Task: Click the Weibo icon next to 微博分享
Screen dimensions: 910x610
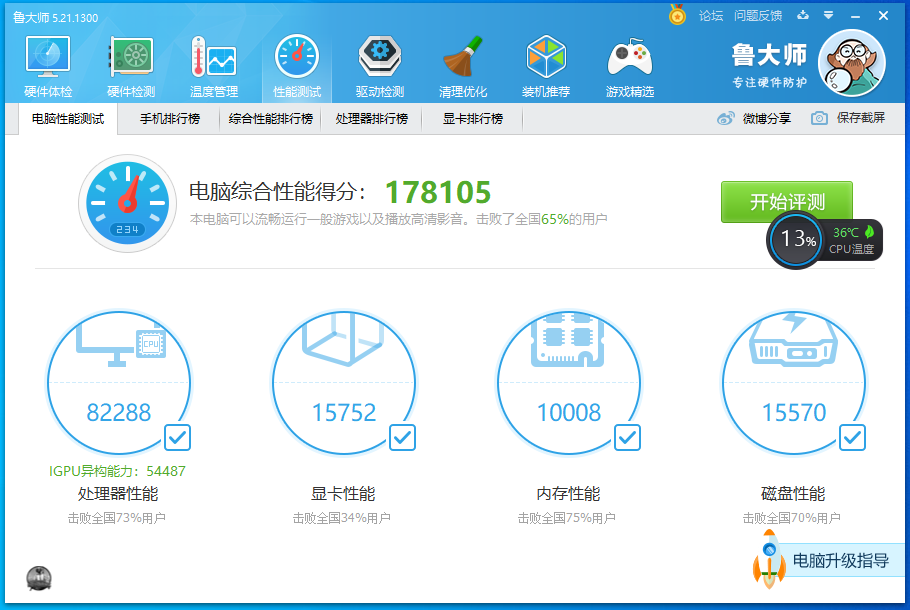Action: (725, 118)
